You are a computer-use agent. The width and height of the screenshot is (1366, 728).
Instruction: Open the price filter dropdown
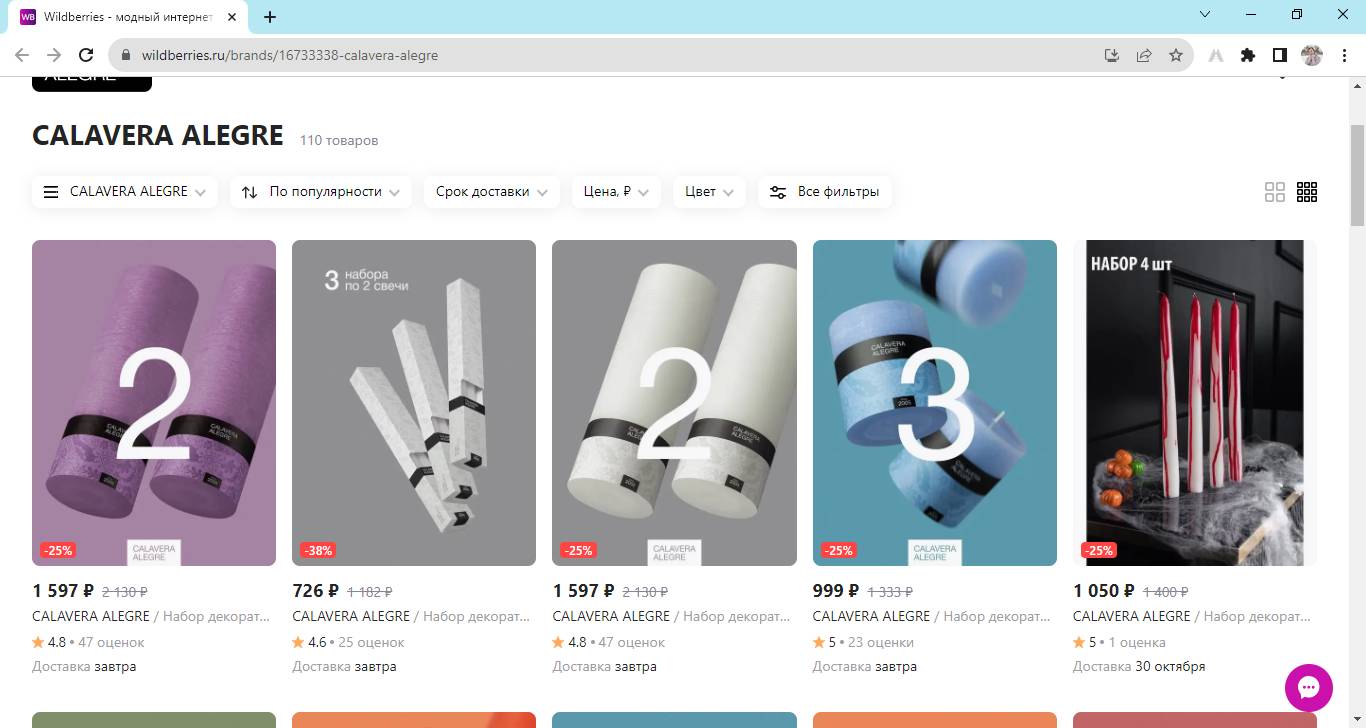click(x=616, y=192)
